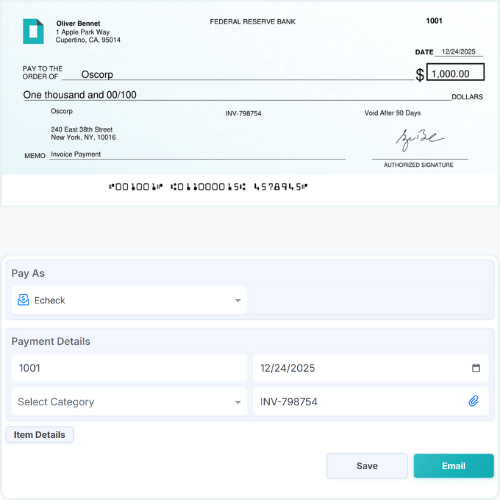Click the Save button

pos(367,466)
